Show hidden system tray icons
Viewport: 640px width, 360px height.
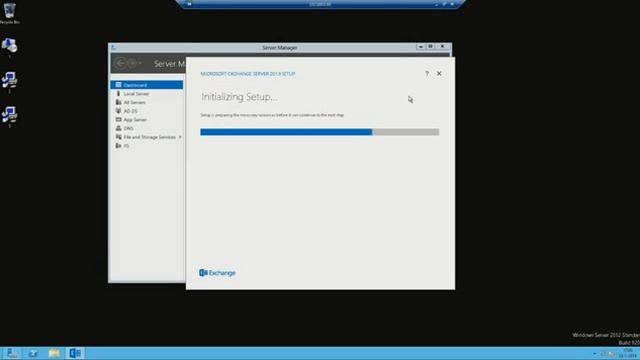[594, 353]
